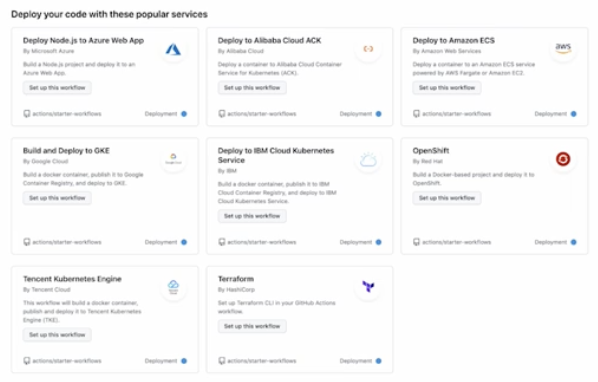The image size is (598, 382).
Task: Click blue Deployment dot in GKE card
Action: click(184, 242)
